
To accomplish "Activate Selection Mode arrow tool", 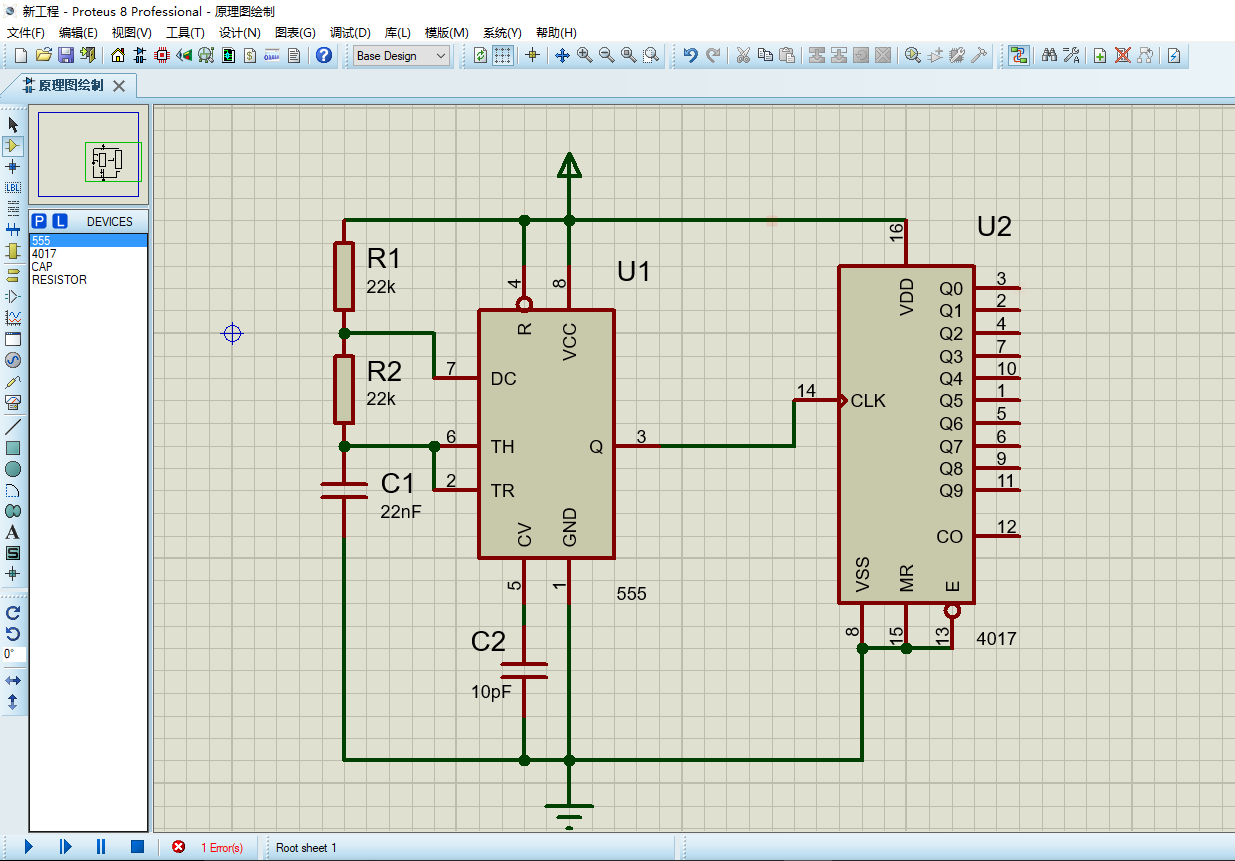I will [13, 124].
